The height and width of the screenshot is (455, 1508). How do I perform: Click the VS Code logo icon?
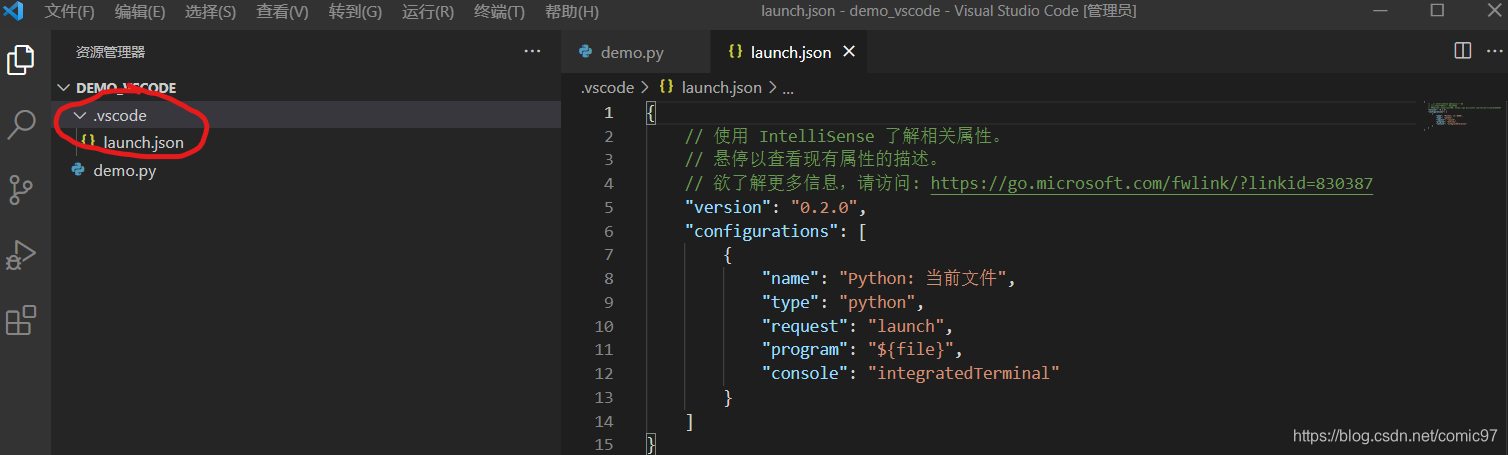click(14, 12)
